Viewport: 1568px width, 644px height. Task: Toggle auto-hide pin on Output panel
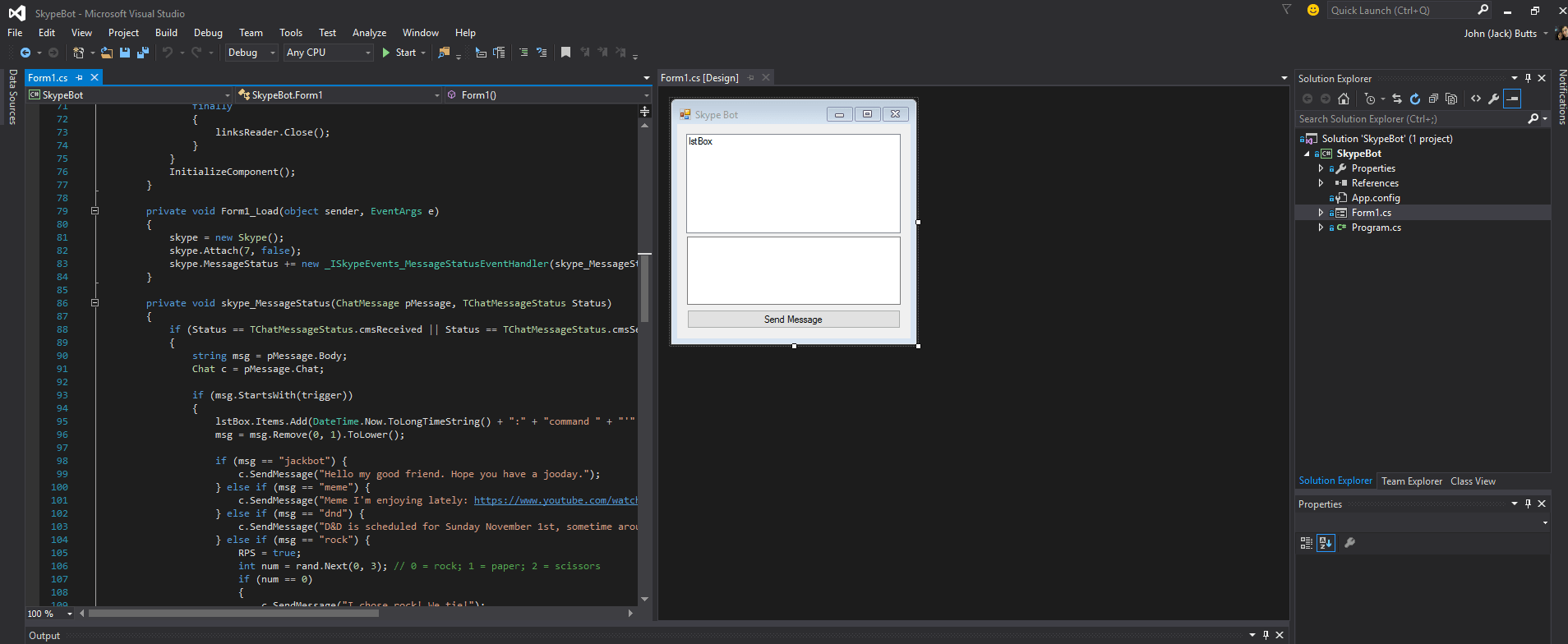pyautogui.click(x=1266, y=635)
